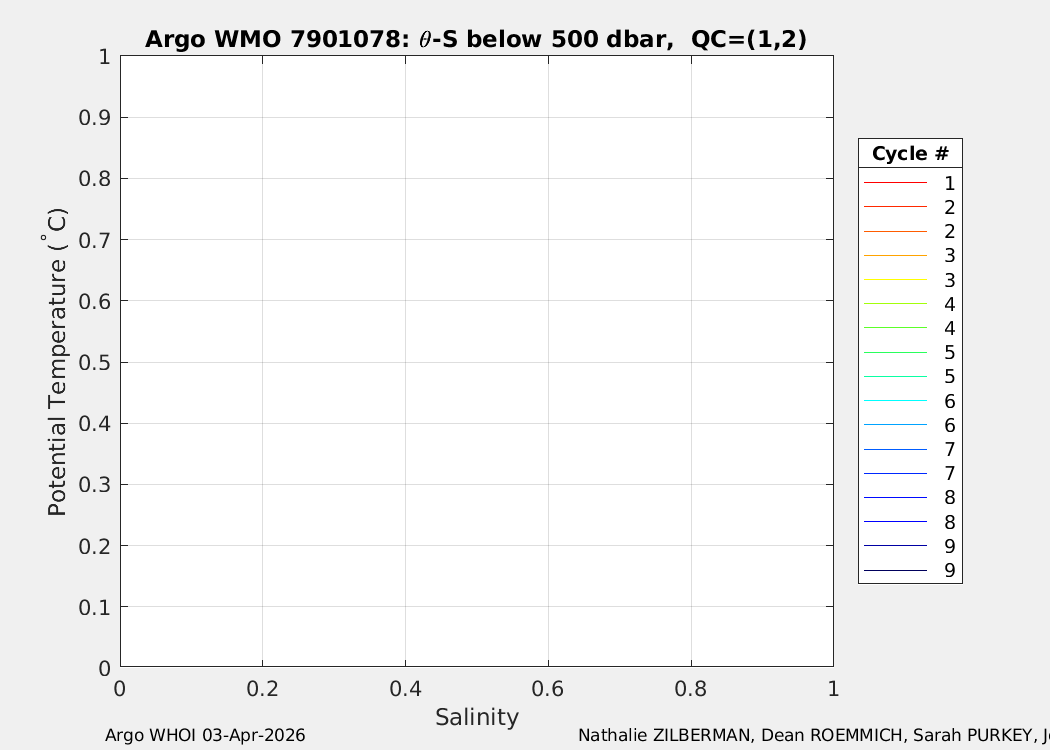Click the 'Cycle #' legend title
1050x750 pixels.
pyautogui.click(x=910, y=154)
